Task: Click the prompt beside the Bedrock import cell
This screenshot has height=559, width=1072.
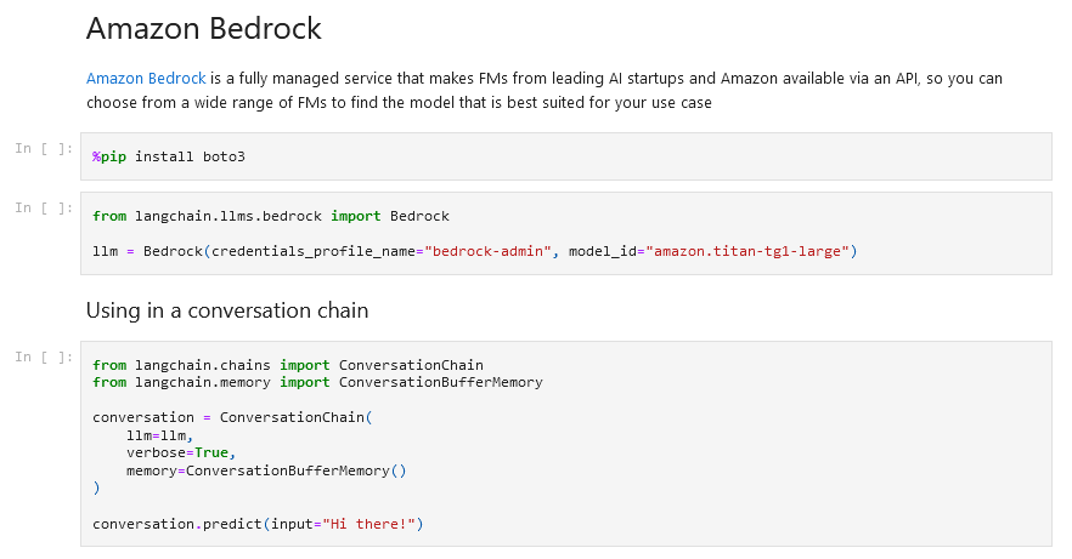Action: 44,208
